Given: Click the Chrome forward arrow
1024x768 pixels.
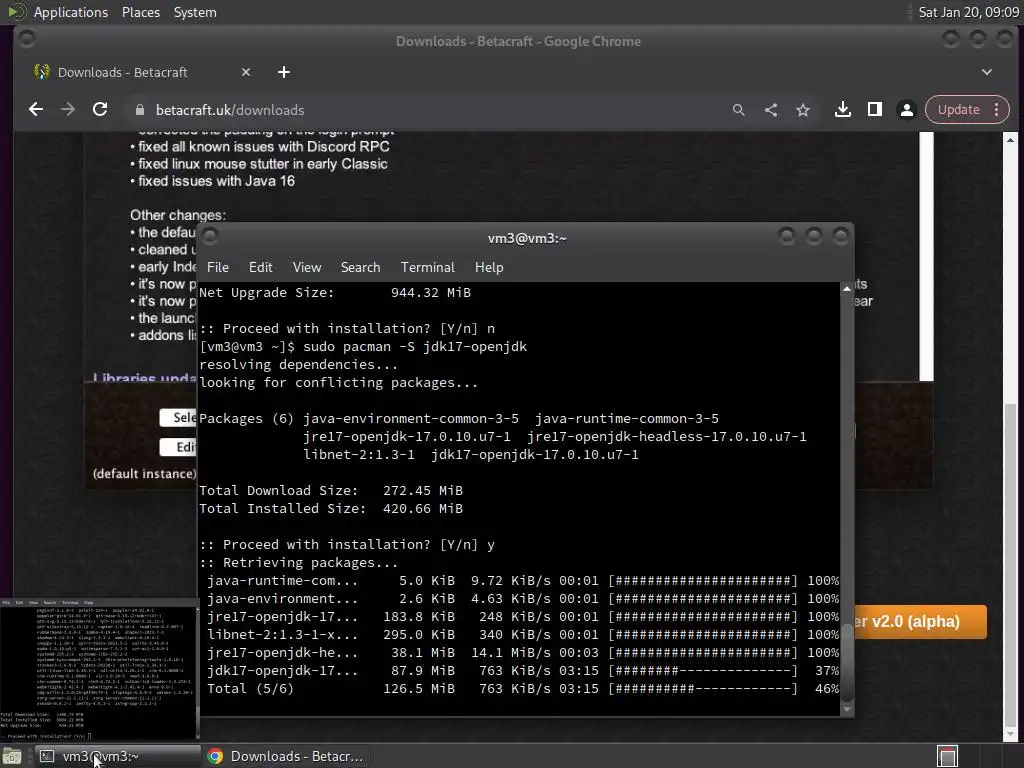Looking at the screenshot, I should click(x=68, y=110).
